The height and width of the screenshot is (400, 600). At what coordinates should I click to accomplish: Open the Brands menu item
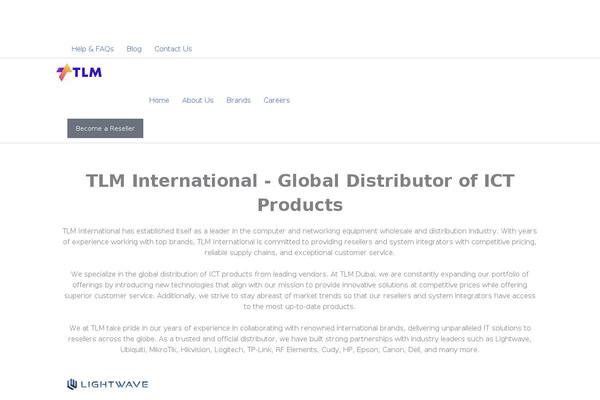coord(238,100)
